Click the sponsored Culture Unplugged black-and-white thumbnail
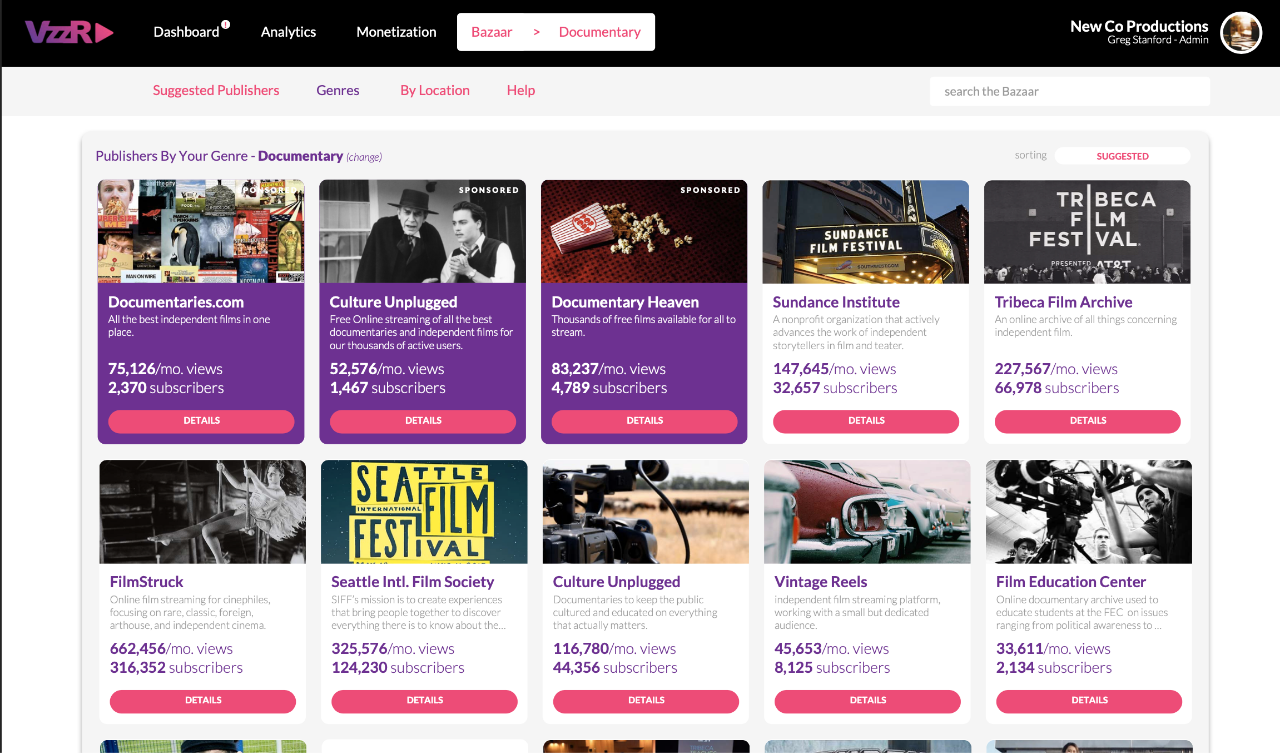 pyautogui.click(x=423, y=231)
